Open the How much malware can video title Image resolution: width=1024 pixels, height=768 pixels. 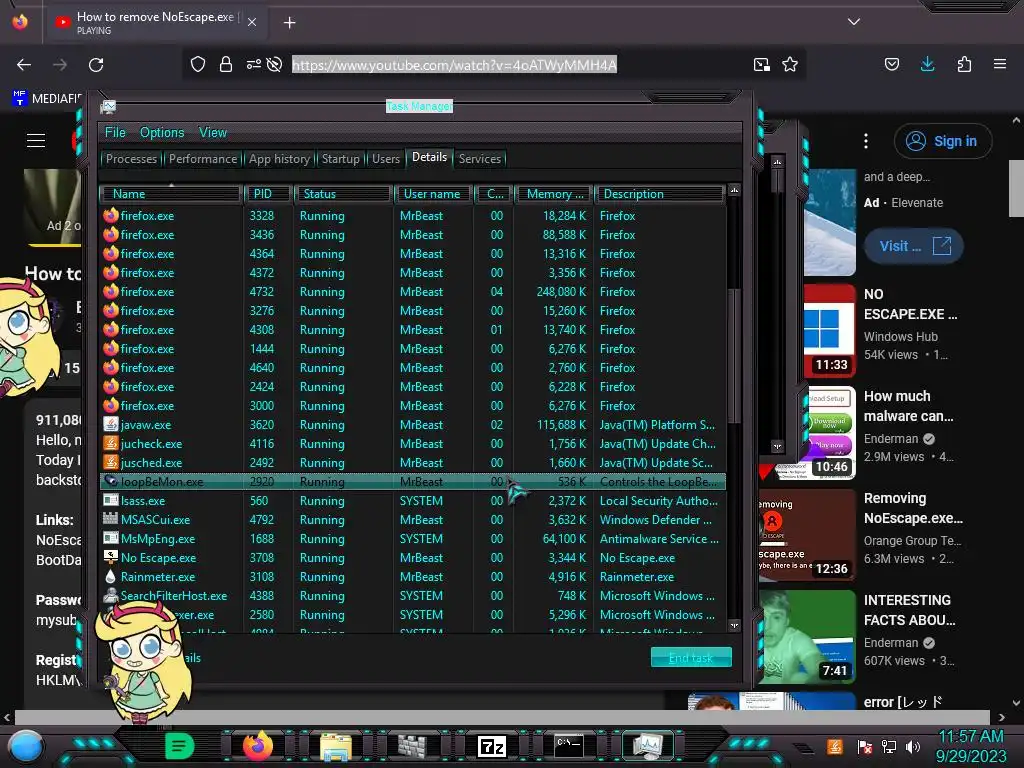908,406
